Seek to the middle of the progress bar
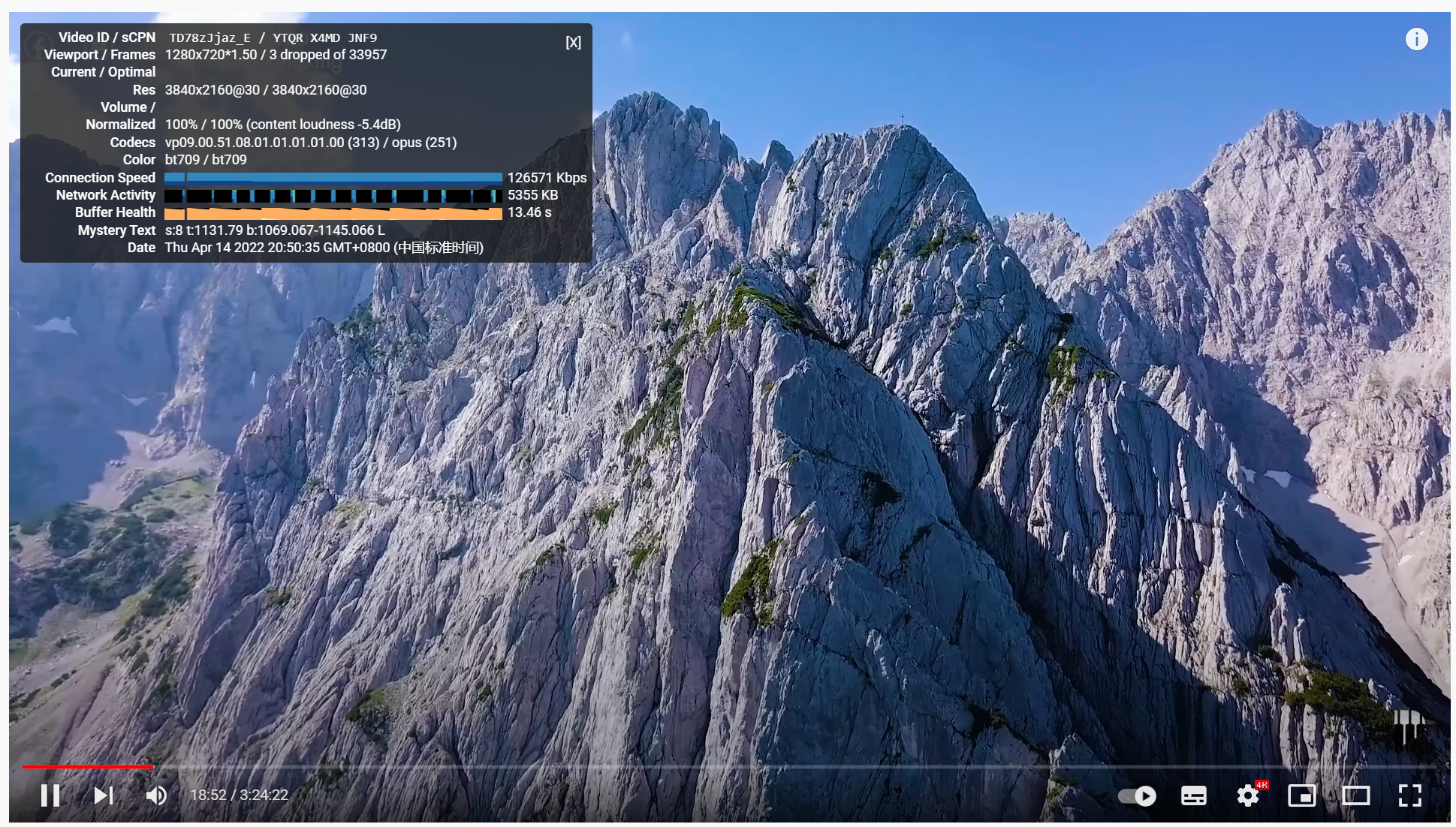This screenshot has height=827, width=1456. coord(728,766)
